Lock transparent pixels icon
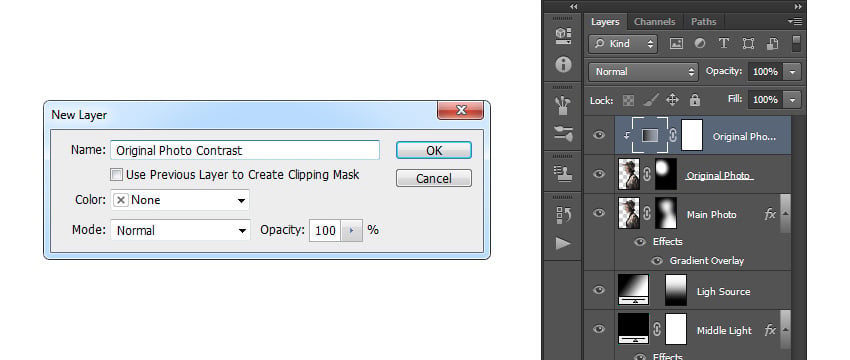850x360 pixels. click(628, 100)
